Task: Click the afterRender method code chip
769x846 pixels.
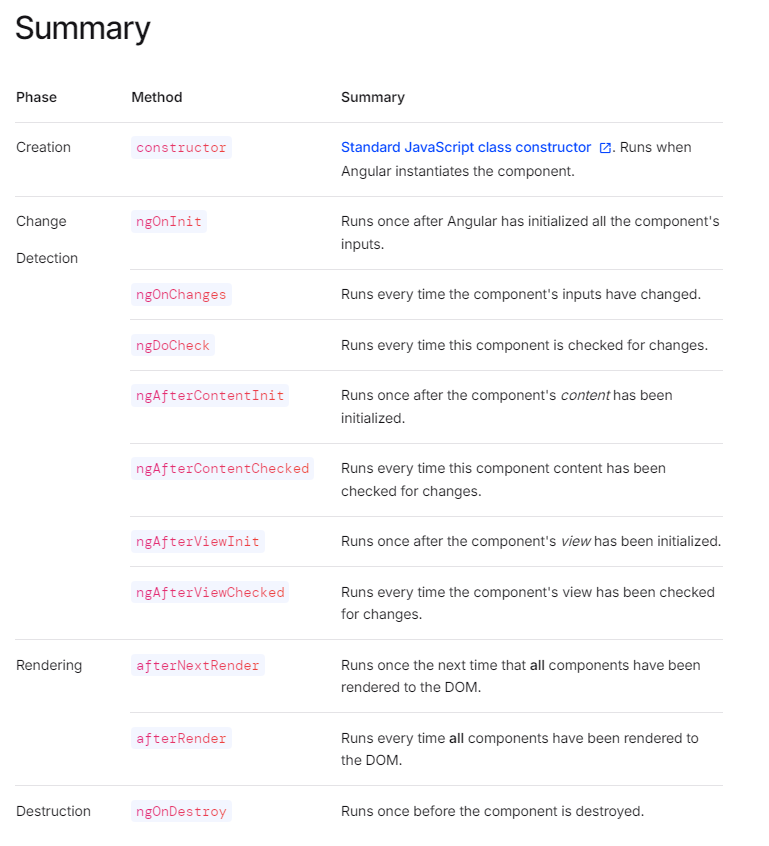Action: tap(181, 738)
